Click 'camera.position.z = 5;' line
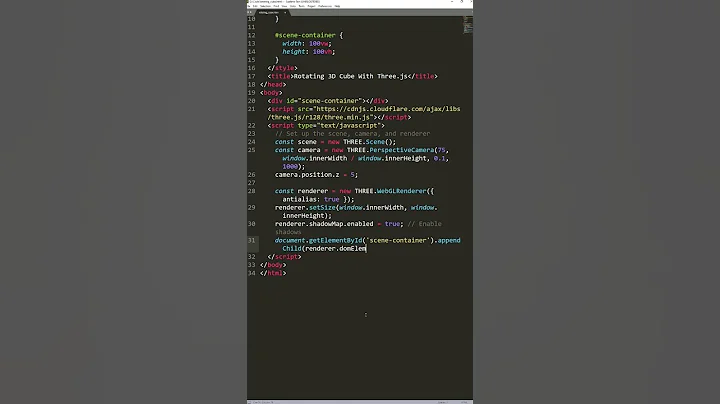Viewport: 720px width, 404px height. pos(316,175)
